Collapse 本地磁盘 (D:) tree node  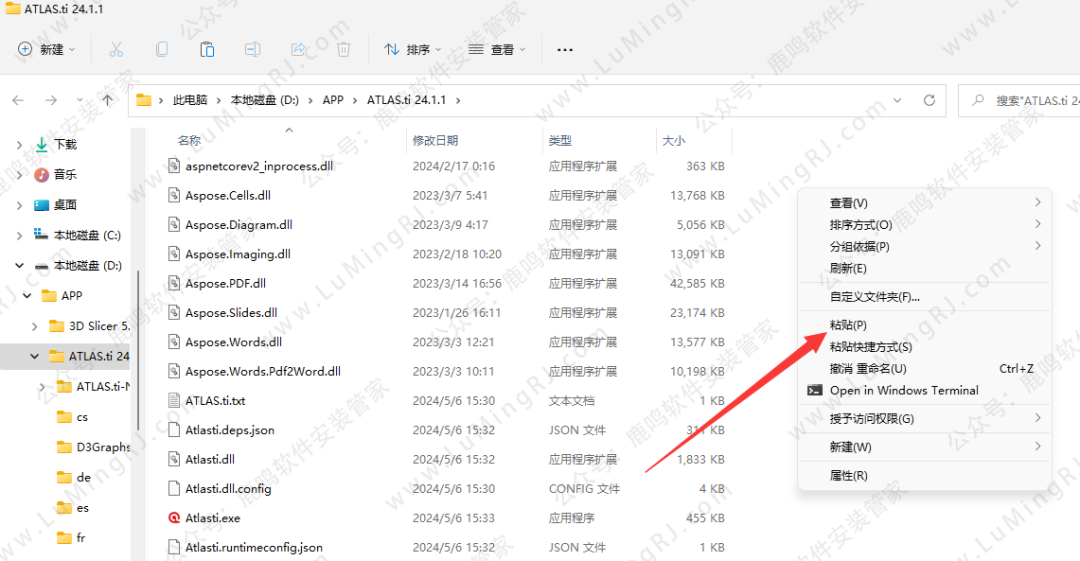(19, 265)
